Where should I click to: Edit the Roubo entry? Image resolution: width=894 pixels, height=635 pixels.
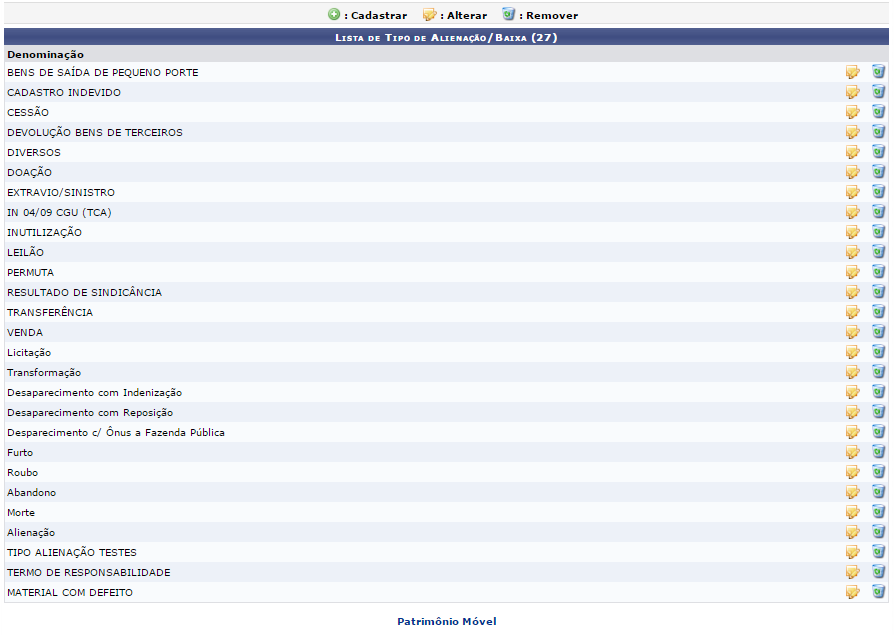[x=852, y=472]
